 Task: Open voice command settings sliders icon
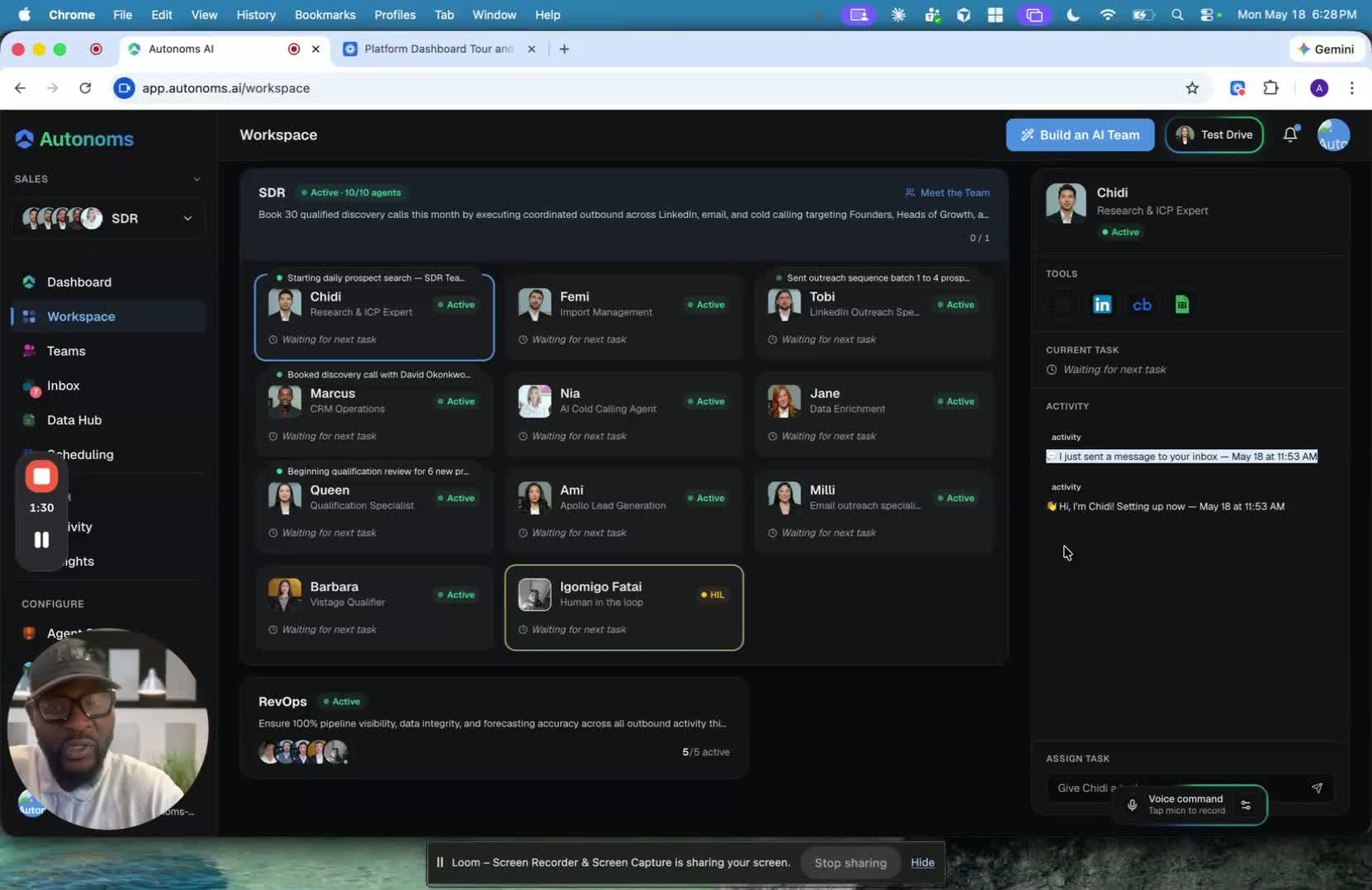click(1246, 804)
